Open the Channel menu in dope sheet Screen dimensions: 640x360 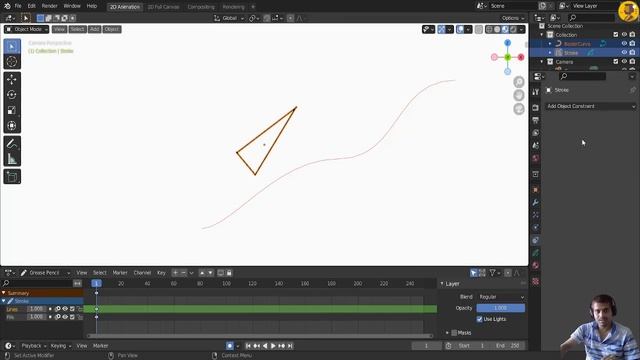(x=142, y=273)
